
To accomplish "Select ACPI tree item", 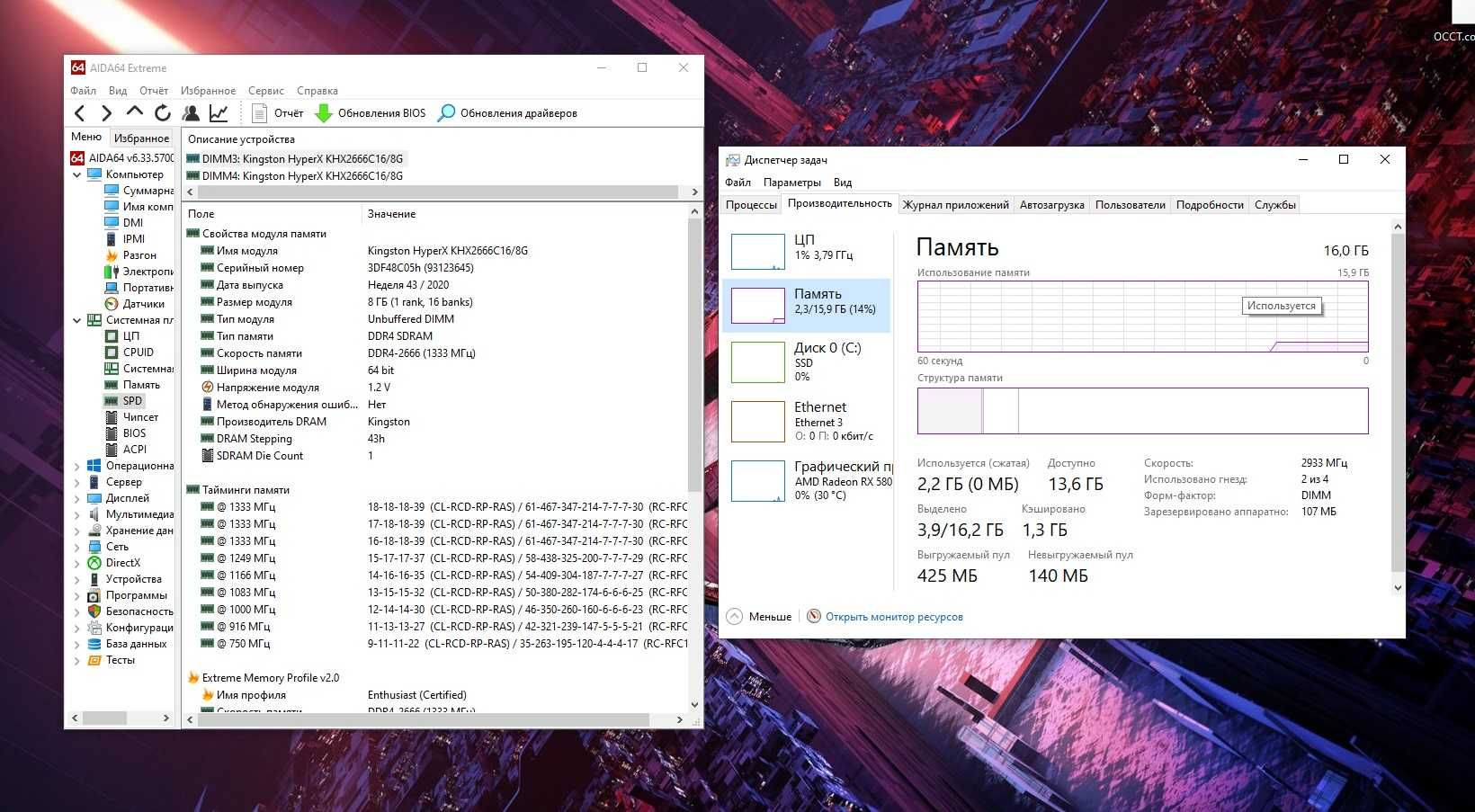I will pyautogui.click(x=125, y=450).
